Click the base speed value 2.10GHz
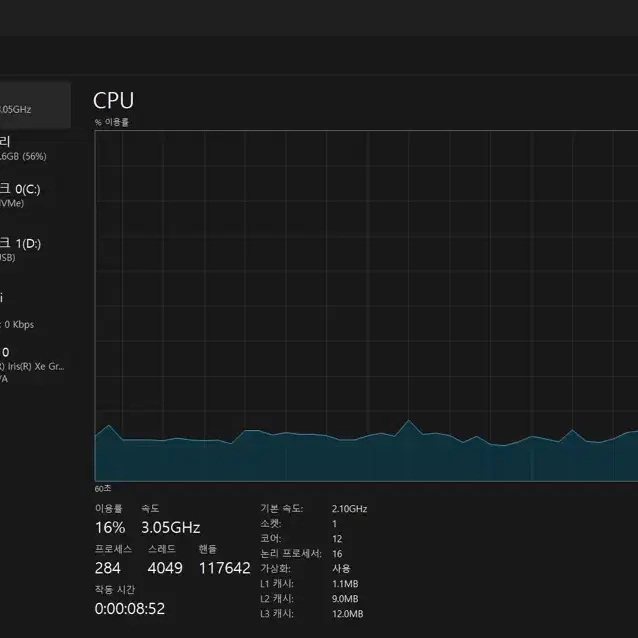Image resolution: width=638 pixels, height=638 pixels. 350,509
